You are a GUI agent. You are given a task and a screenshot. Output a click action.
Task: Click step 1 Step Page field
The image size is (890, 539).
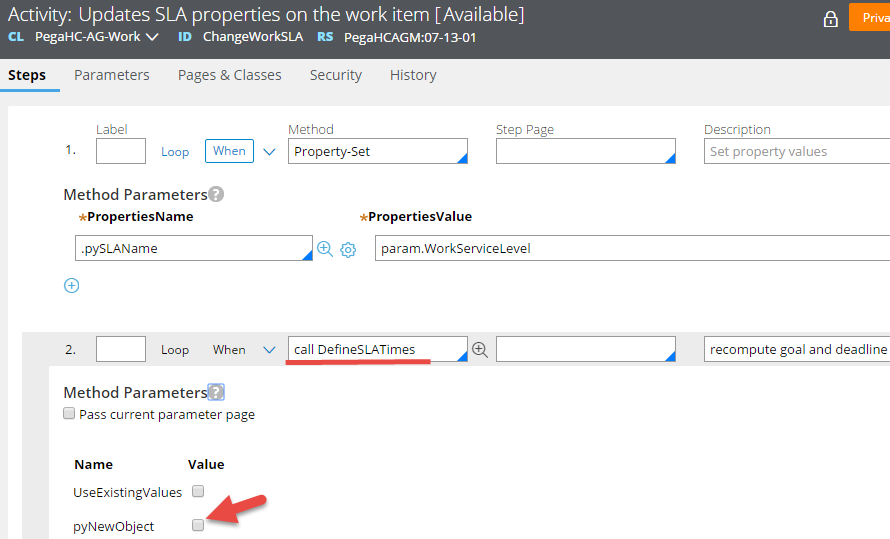586,151
